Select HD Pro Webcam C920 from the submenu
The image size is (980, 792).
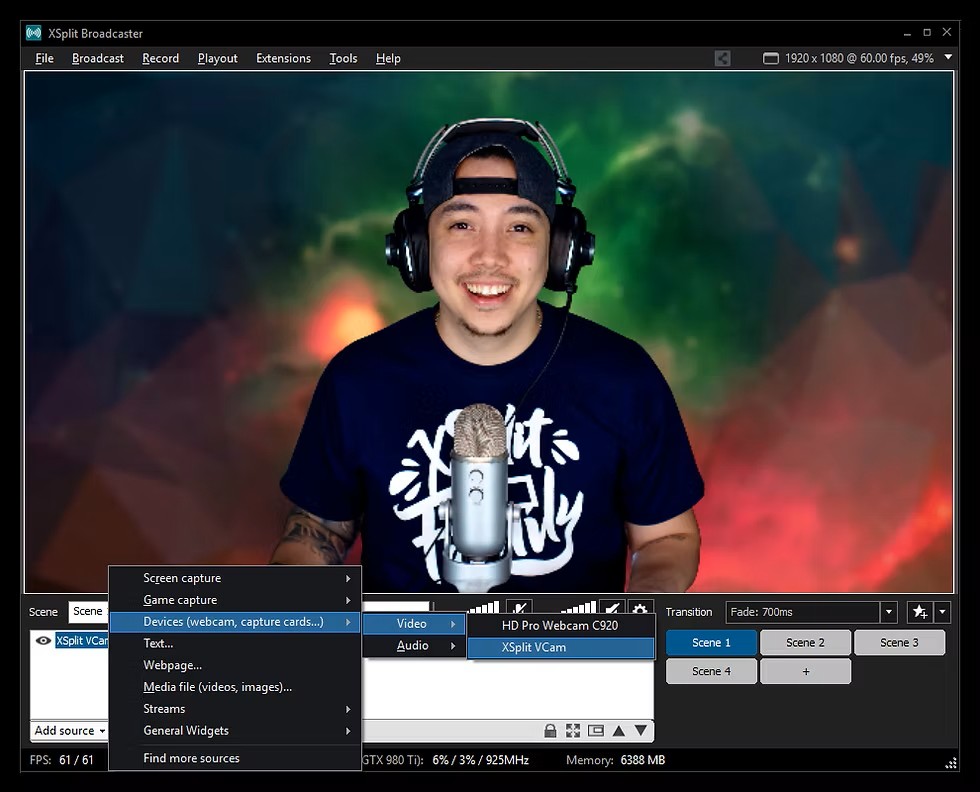tap(560, 625)
